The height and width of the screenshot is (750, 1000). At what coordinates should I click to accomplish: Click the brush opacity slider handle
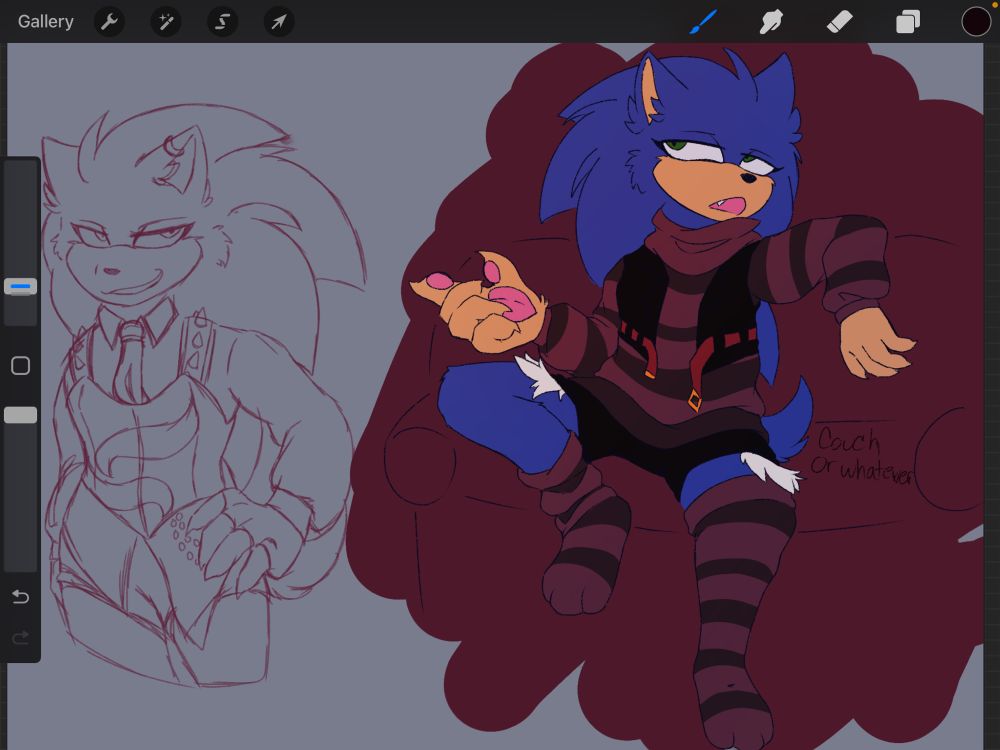(x=20, y=415)
